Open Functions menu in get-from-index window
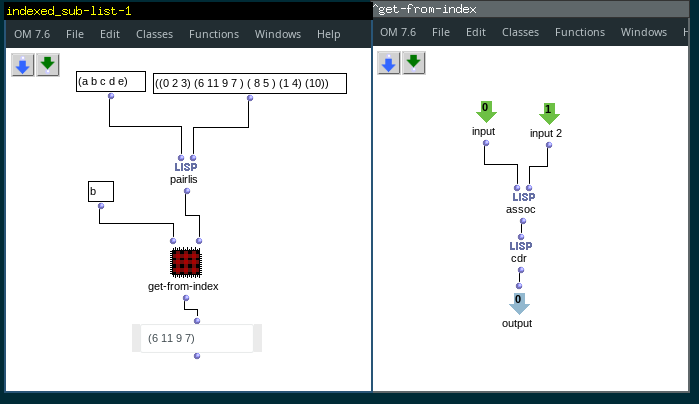Screen dimensions: 699x404 point(580,32)
